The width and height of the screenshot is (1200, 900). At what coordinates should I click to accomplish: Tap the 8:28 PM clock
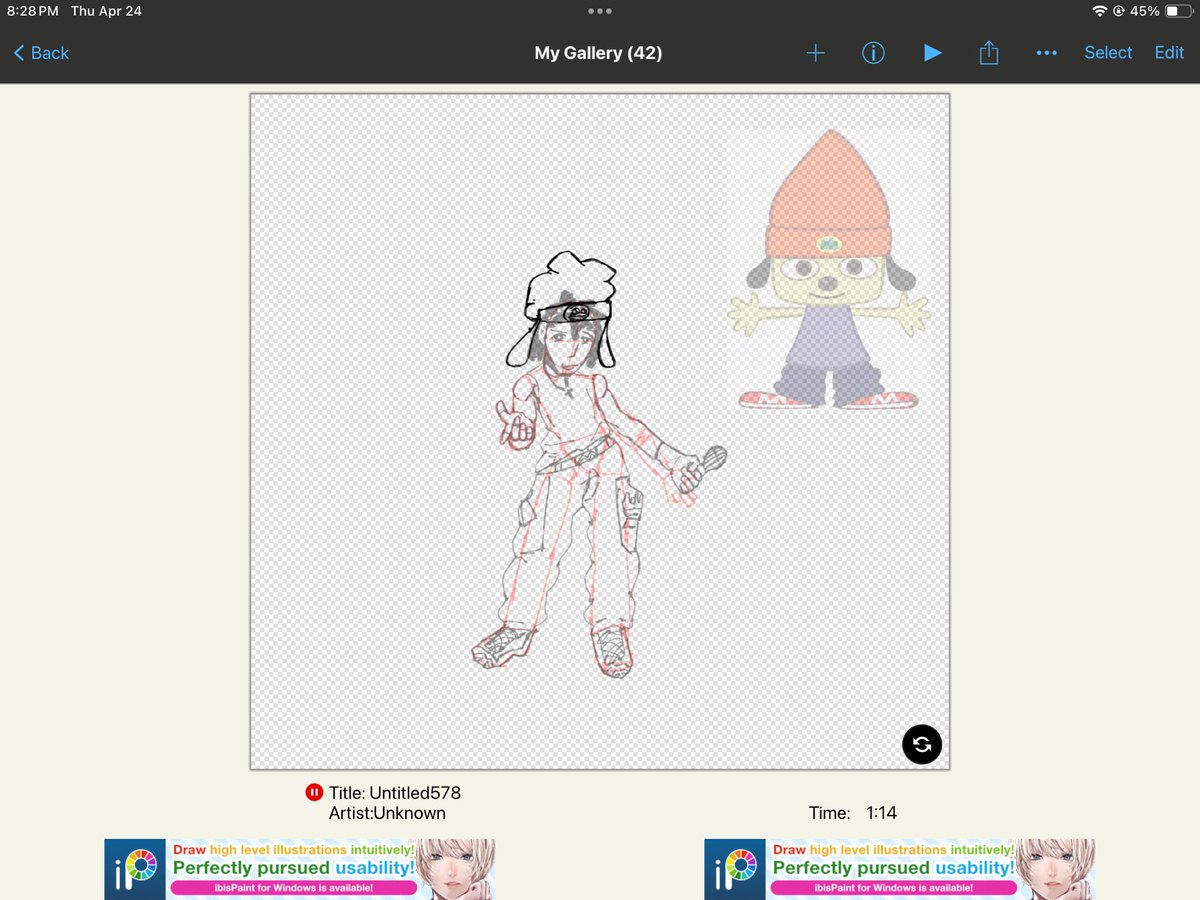33,11
